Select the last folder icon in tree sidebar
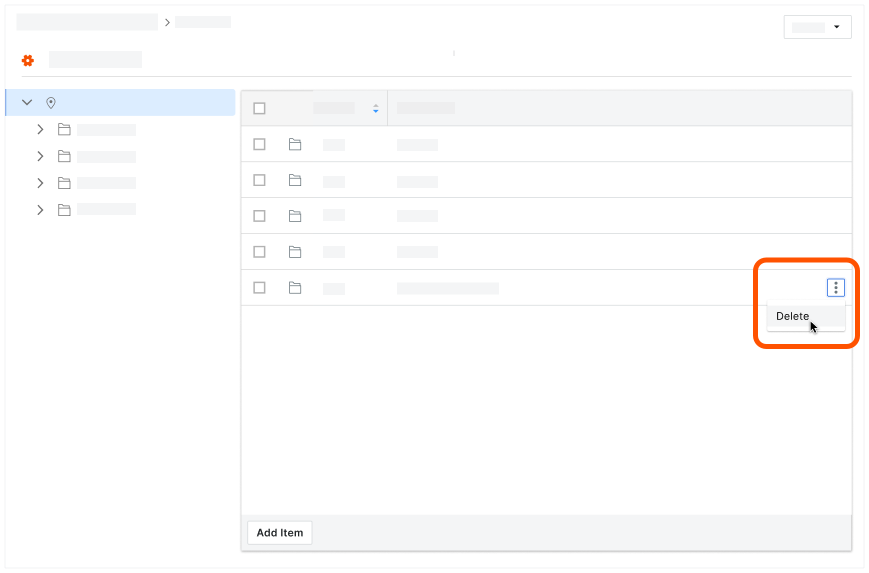Screen dimensions: 869x573 point(64,209)
